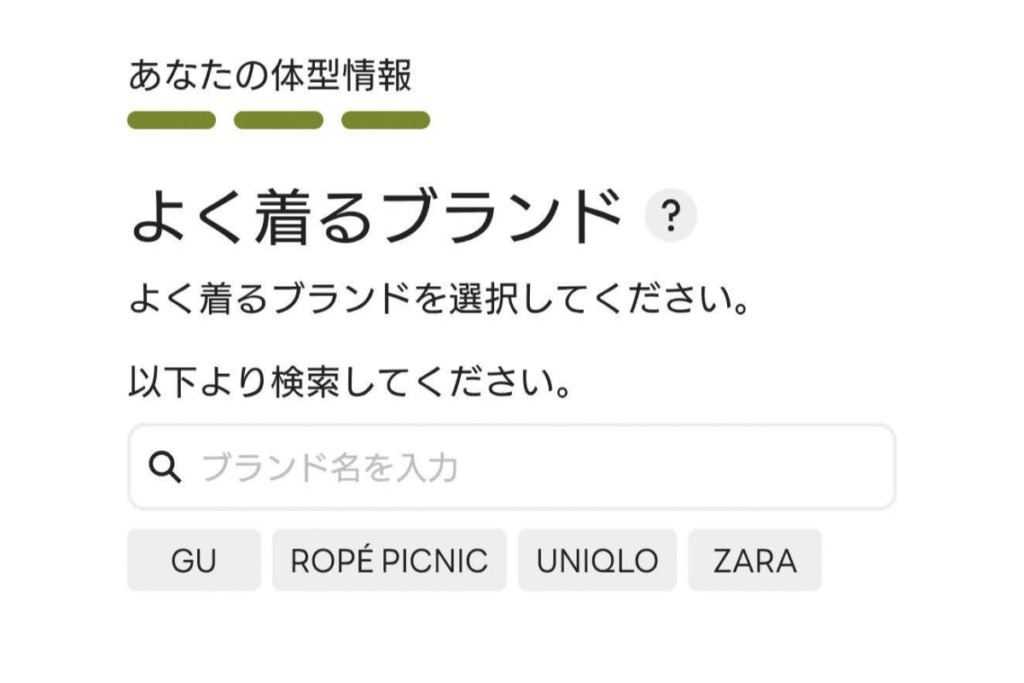
Task: Select the GU brand chip
Action: [193, 561]
